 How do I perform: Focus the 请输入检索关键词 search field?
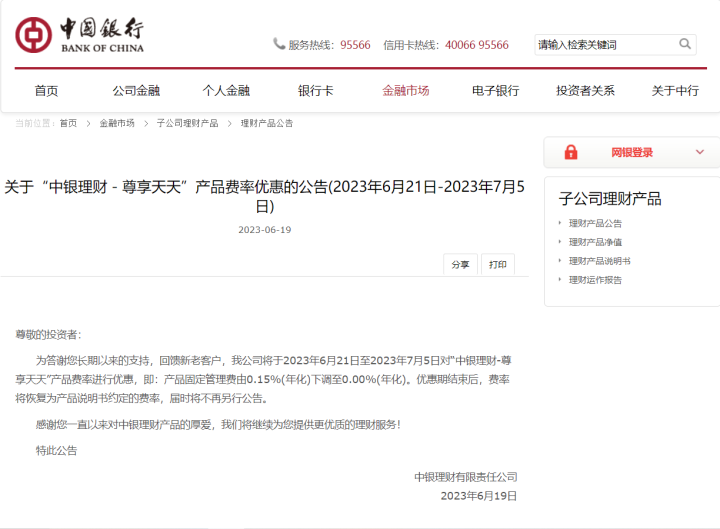tap(615, 45)
